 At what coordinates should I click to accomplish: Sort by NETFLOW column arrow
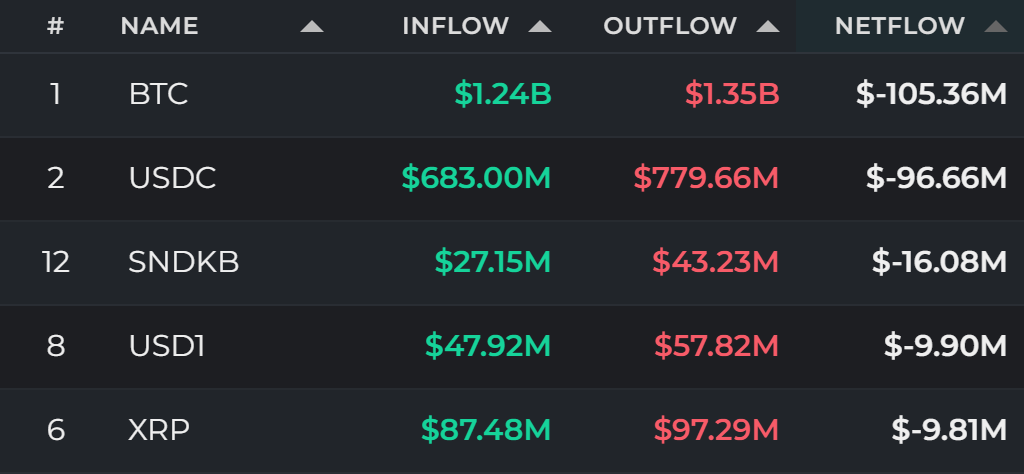[996, 27]
